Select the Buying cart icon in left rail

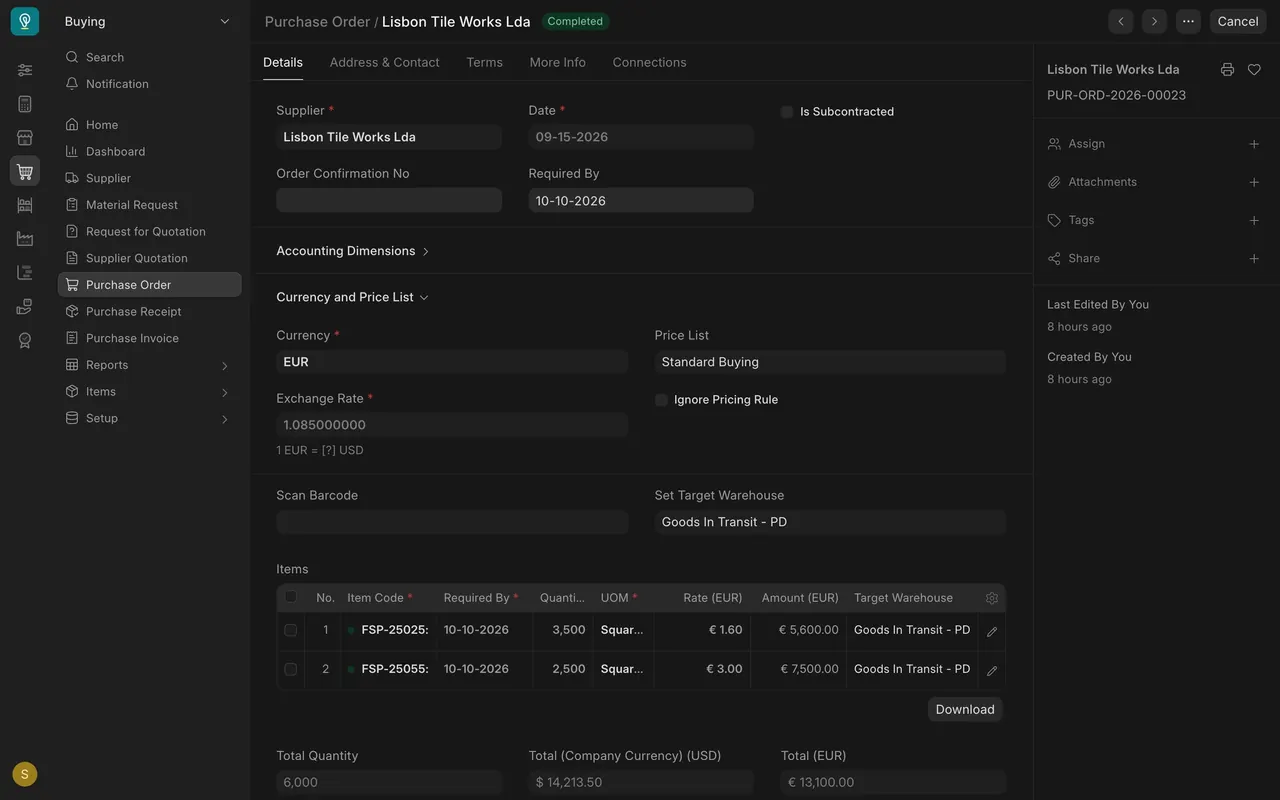[25, 171]
